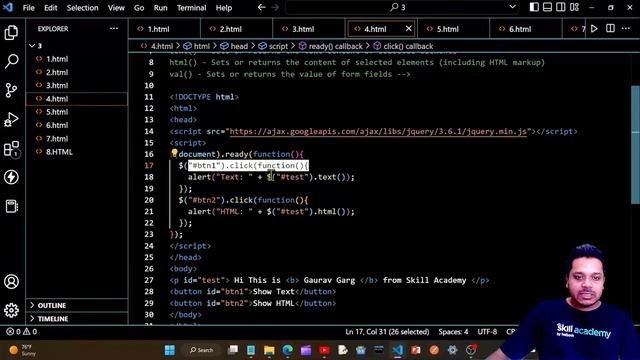Open Windows Start menu

(x=170, y=350)
